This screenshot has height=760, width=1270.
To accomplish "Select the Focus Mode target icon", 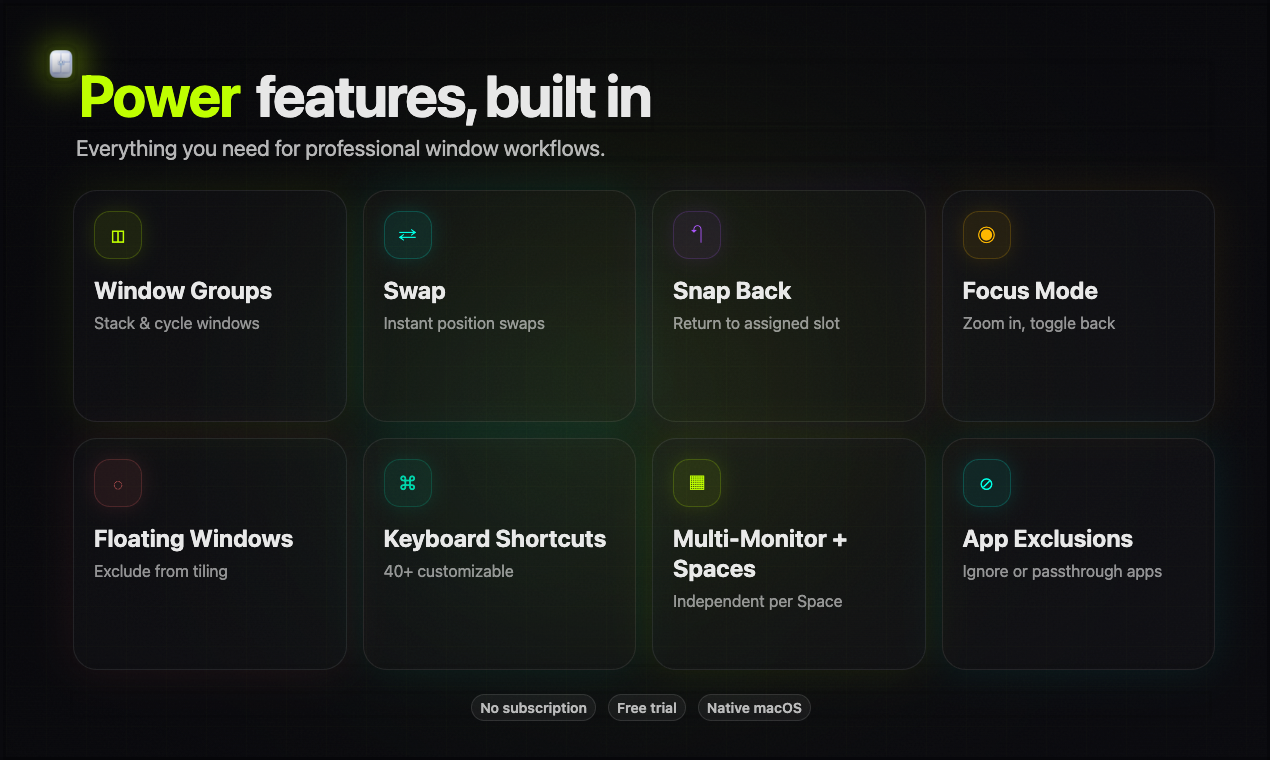I will click(x=986, y=234).
